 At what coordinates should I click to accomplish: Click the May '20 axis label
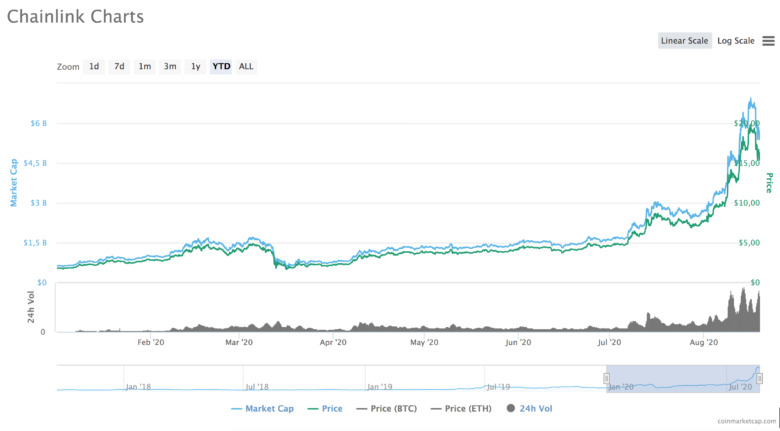(x=424, y=342)
